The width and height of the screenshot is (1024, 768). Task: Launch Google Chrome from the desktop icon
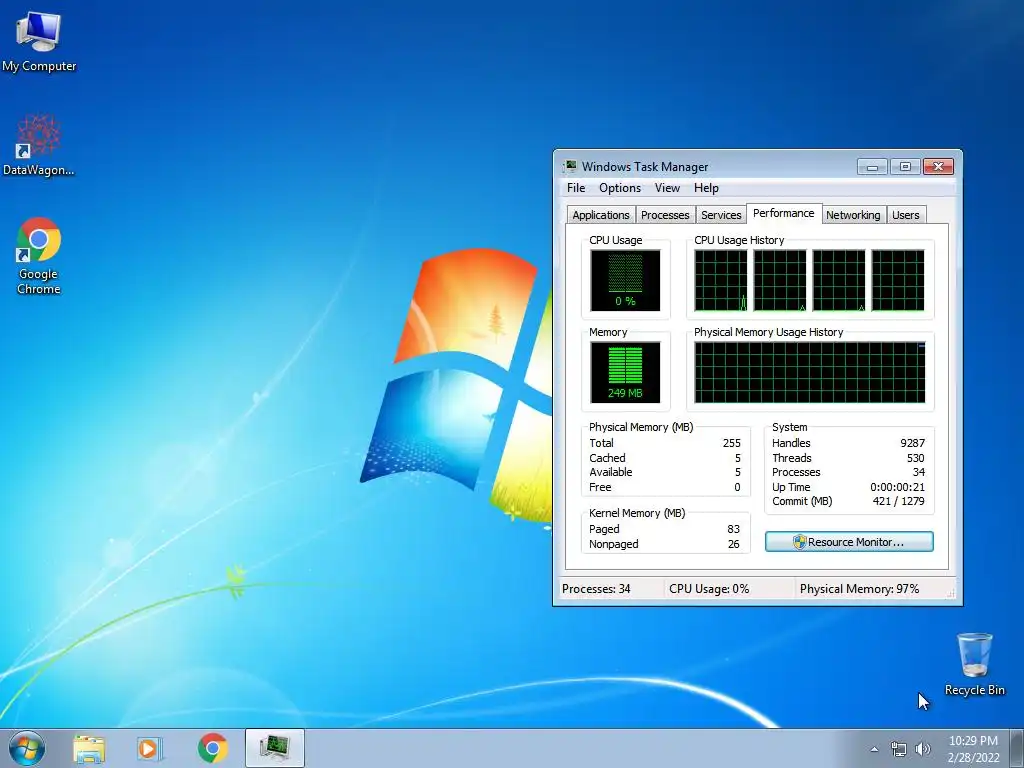point(39,255)
